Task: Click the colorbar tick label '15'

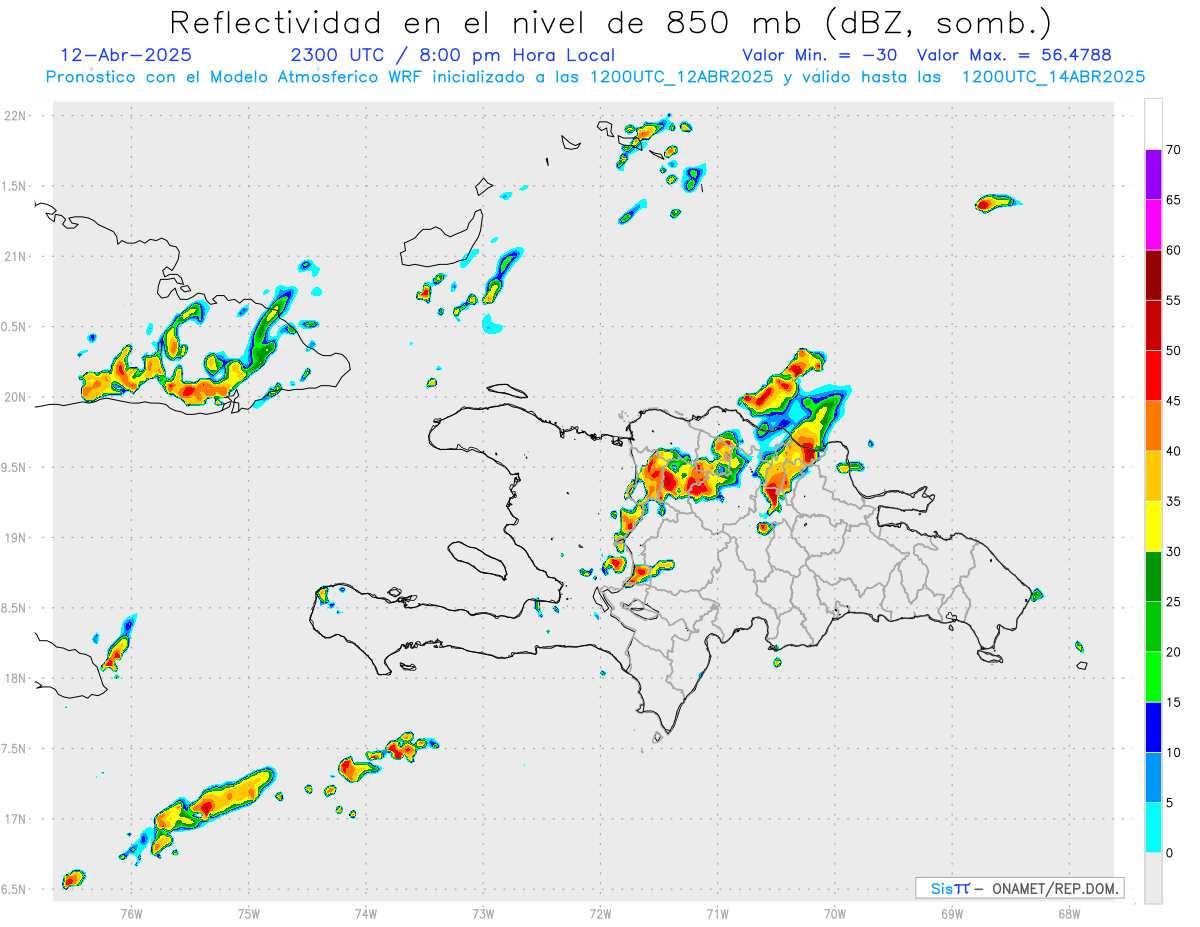Action: [x=1174, y=702]
